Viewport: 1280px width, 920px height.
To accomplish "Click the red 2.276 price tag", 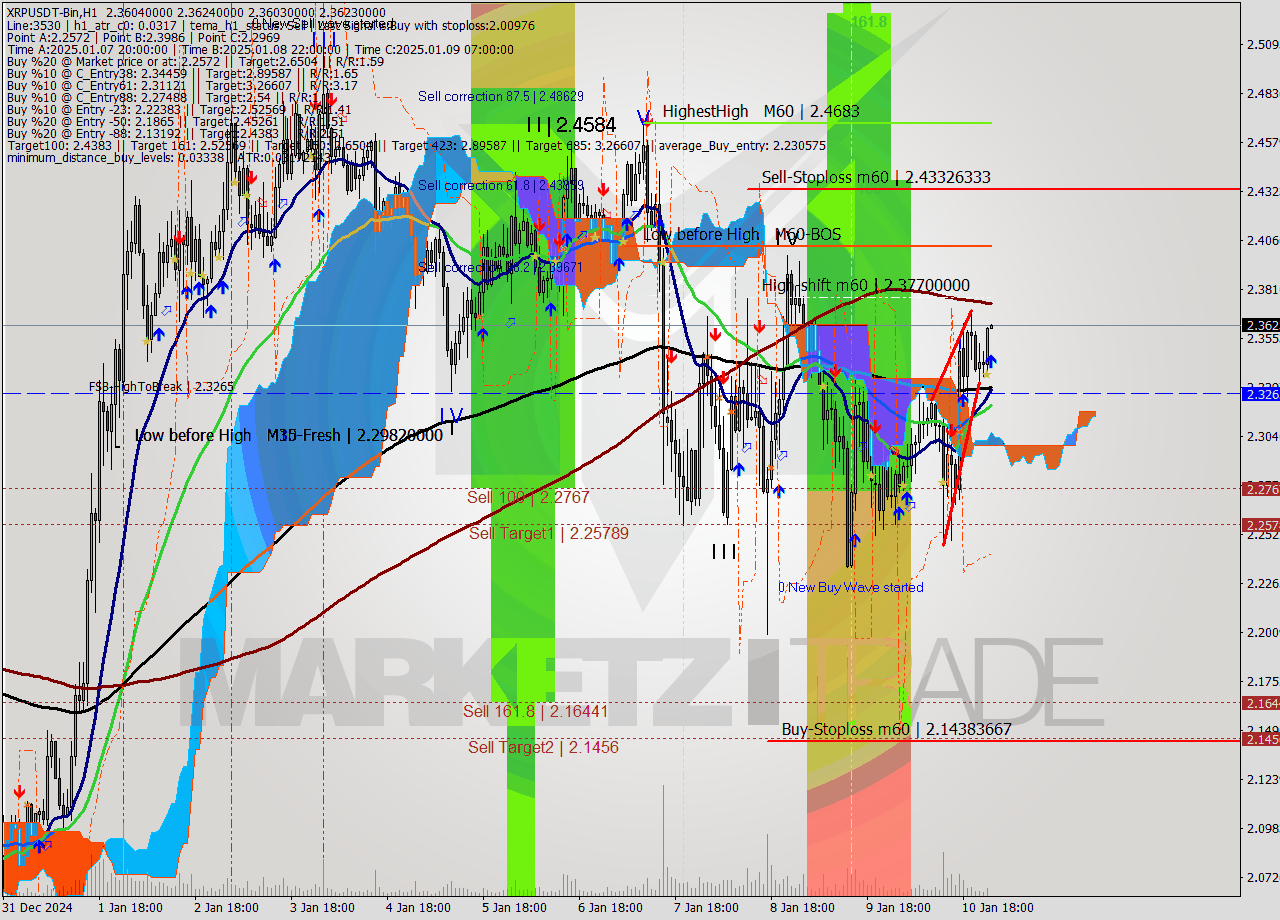I will tap(1260, 488).
